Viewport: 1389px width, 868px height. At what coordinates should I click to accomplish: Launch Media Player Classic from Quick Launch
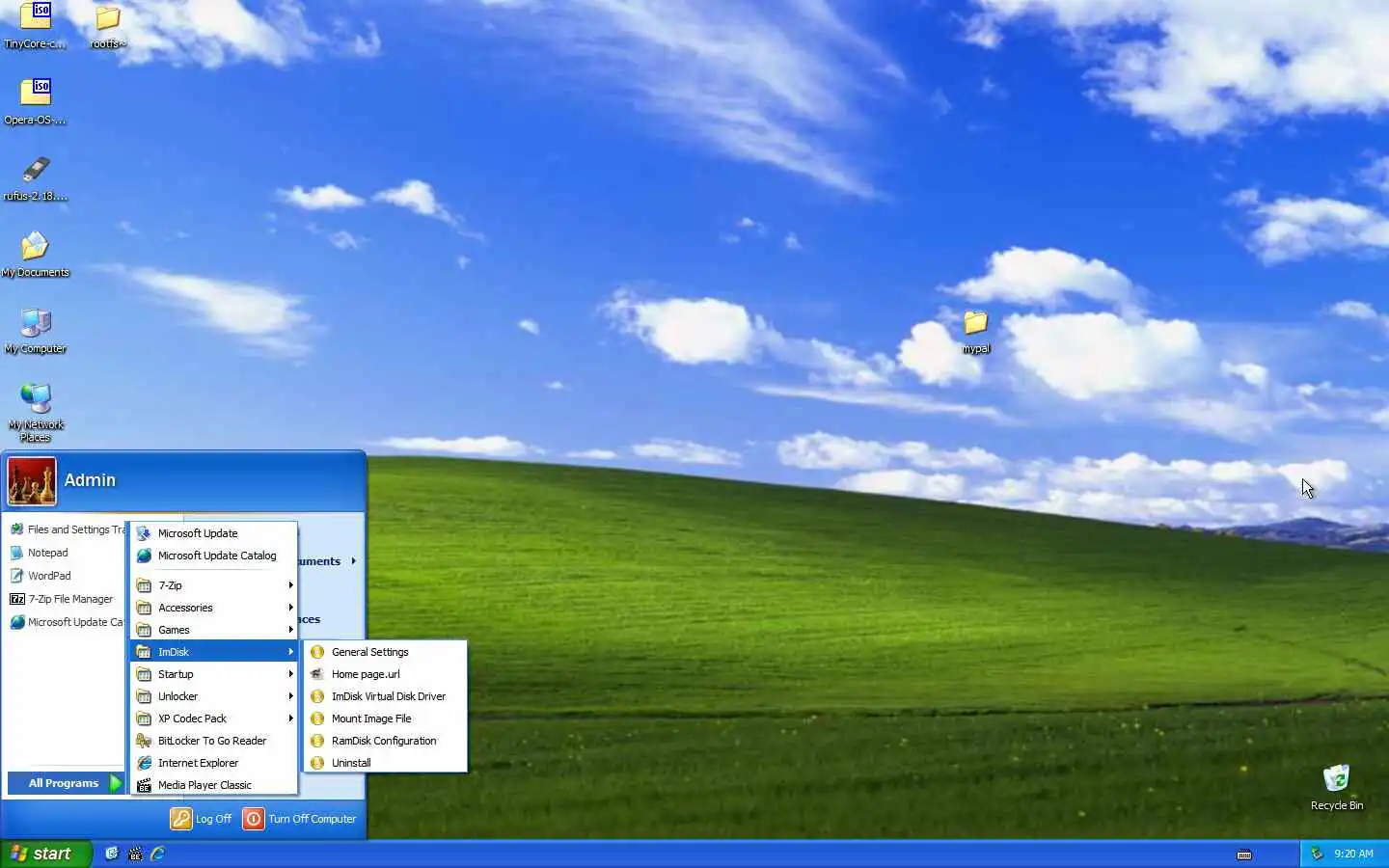[x=135, y=854]
